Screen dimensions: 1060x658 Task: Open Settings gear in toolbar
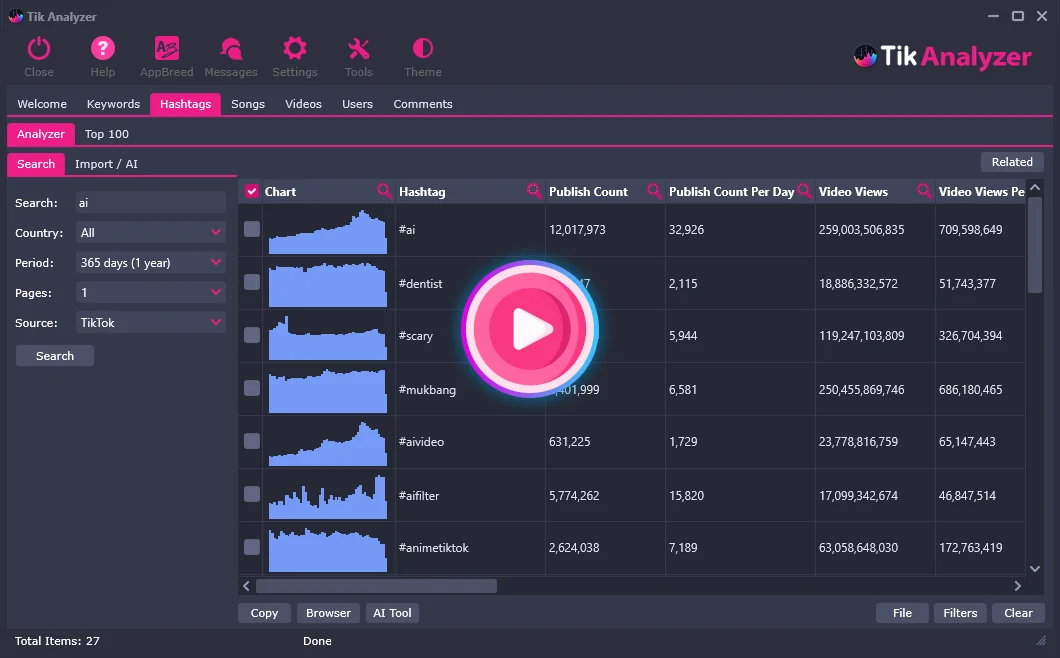294,49
